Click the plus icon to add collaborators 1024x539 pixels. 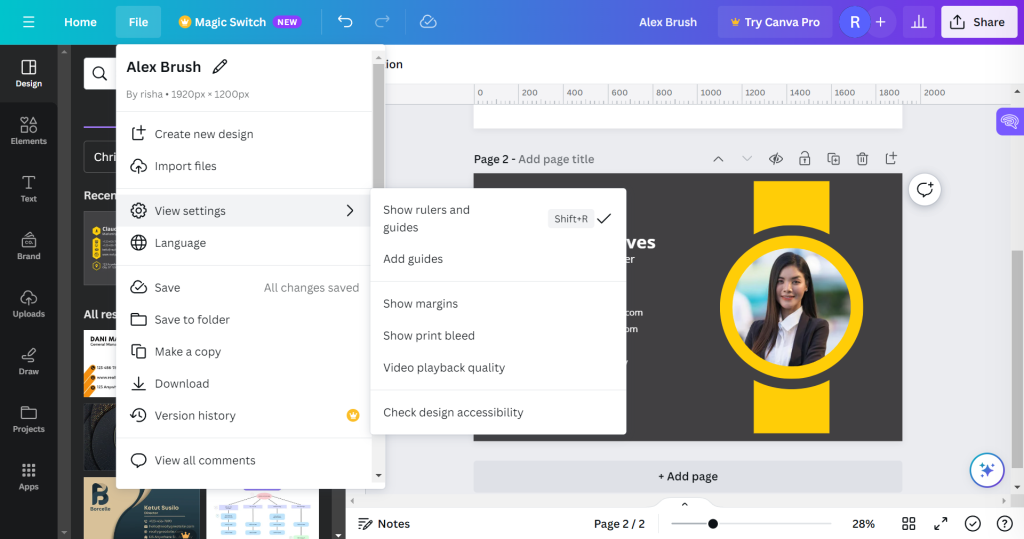[x=880, y=22]
